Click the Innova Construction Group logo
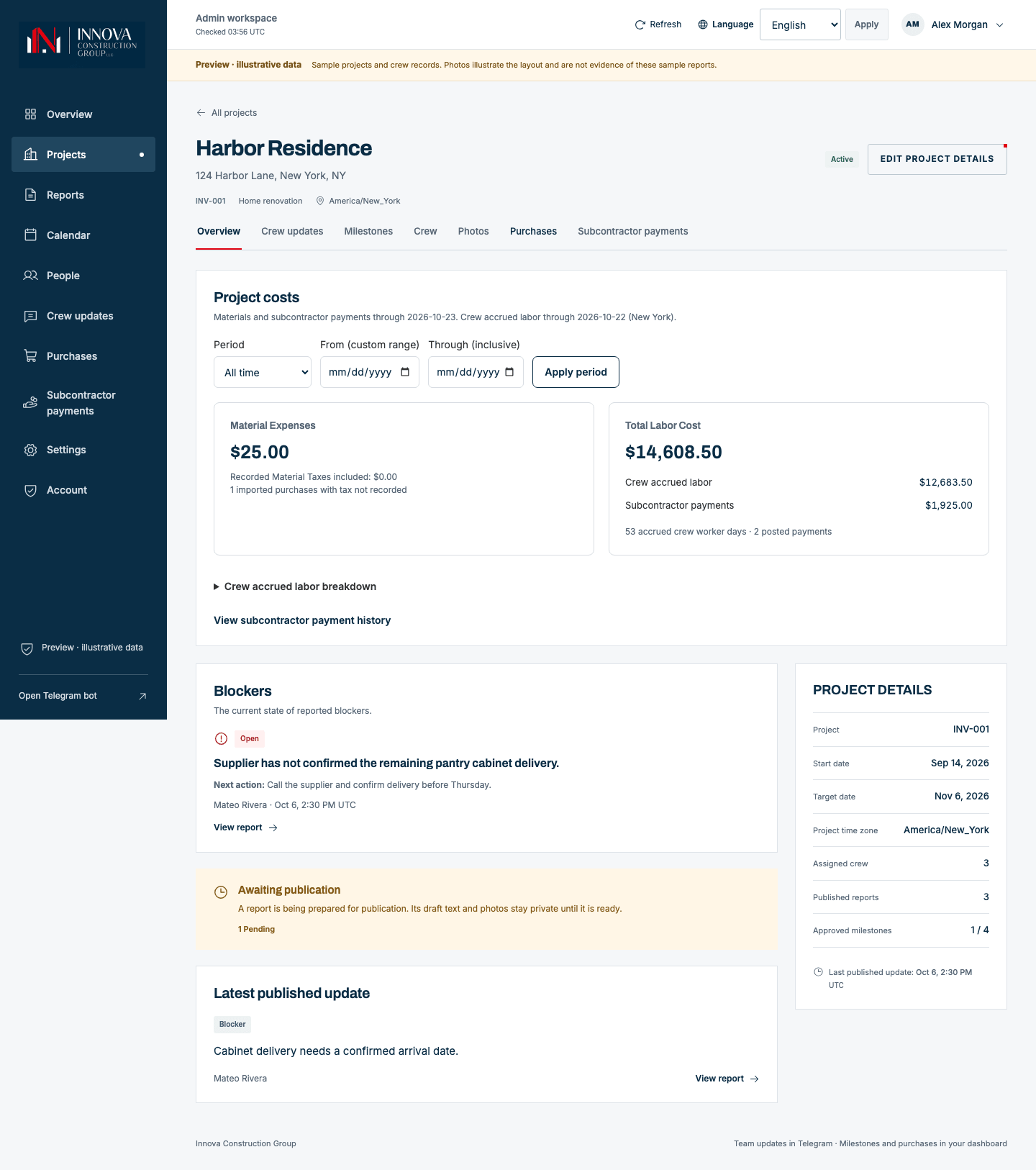 pyautogui.click(x=82, y=45)
